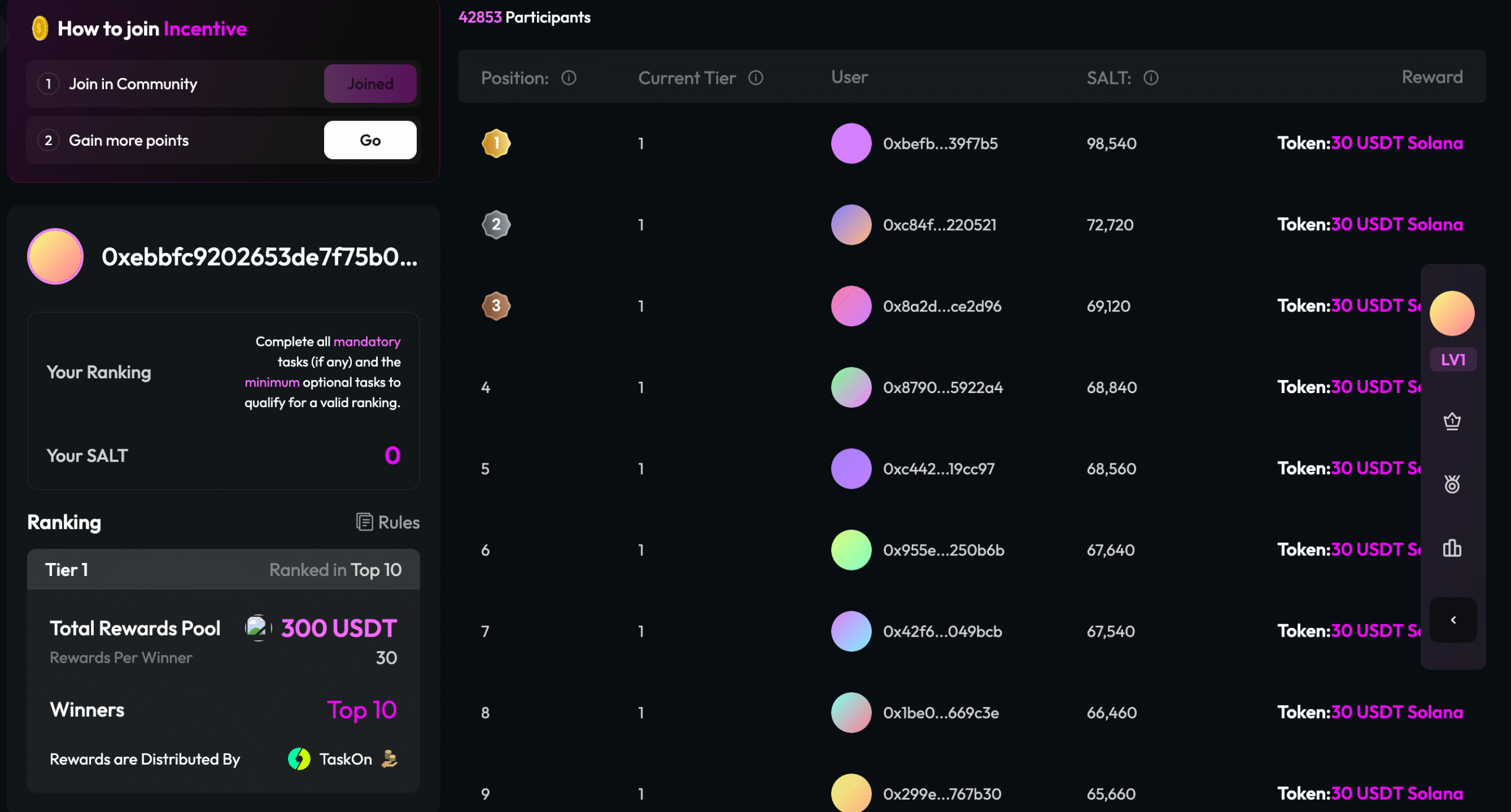Click the medal icon in floating sidebar

[1452, 484]
